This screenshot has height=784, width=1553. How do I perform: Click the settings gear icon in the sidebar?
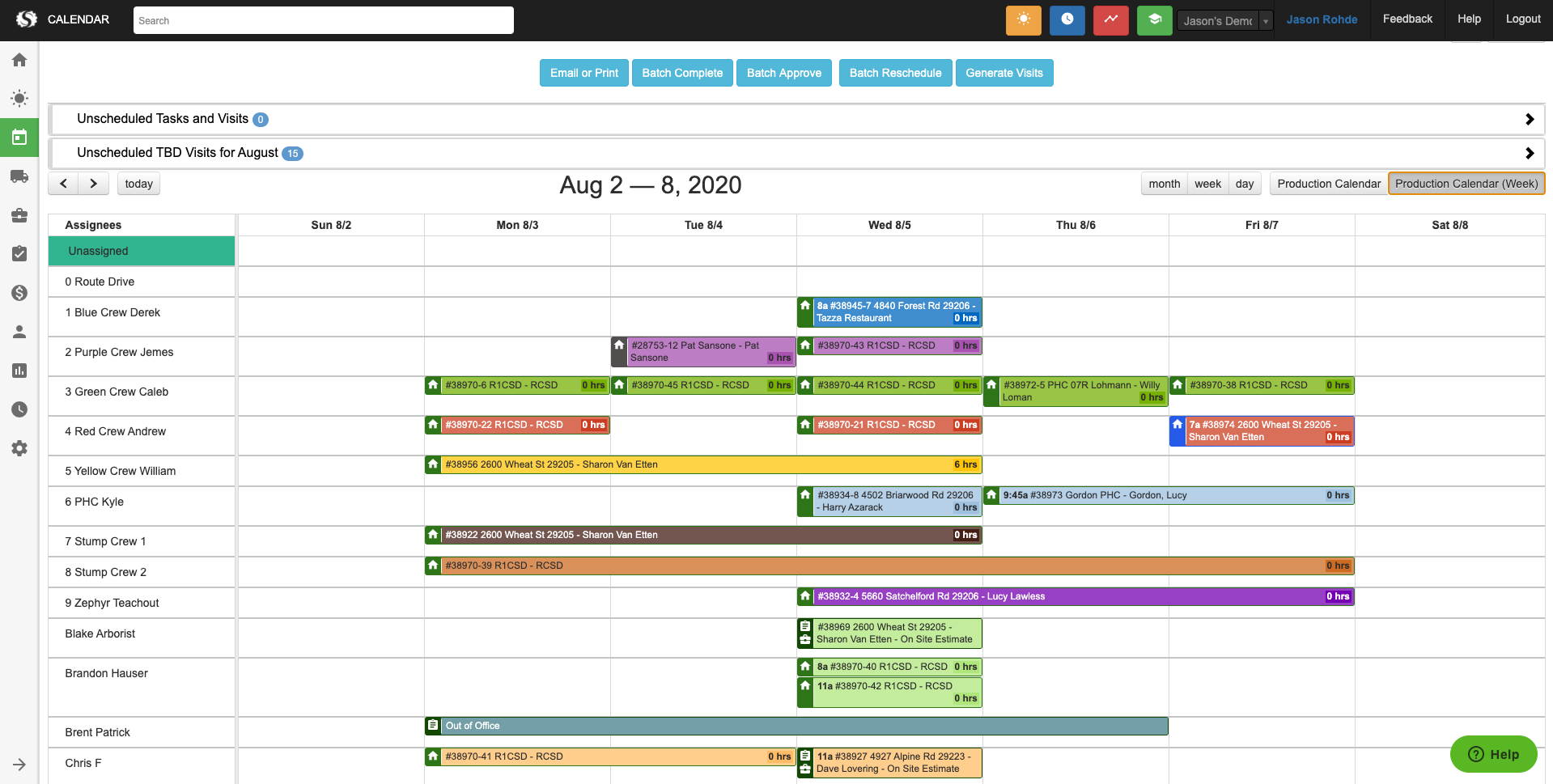coord(19,448)
